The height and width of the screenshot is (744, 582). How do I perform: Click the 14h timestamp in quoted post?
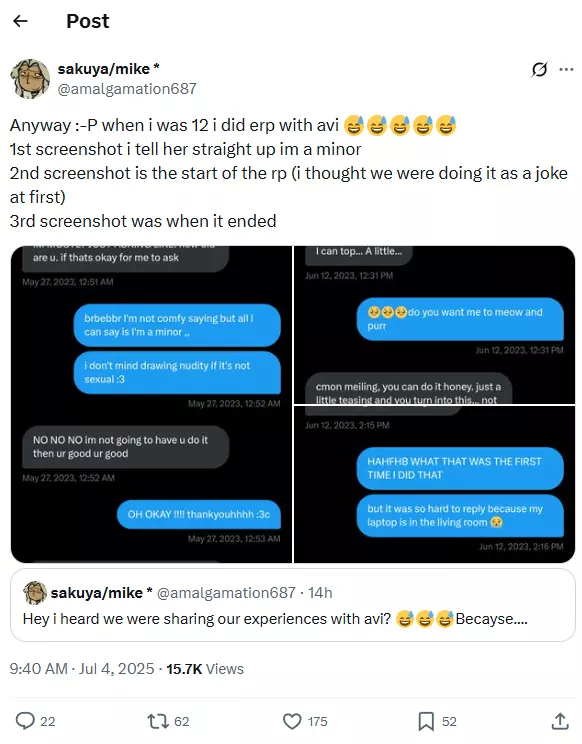320,593
